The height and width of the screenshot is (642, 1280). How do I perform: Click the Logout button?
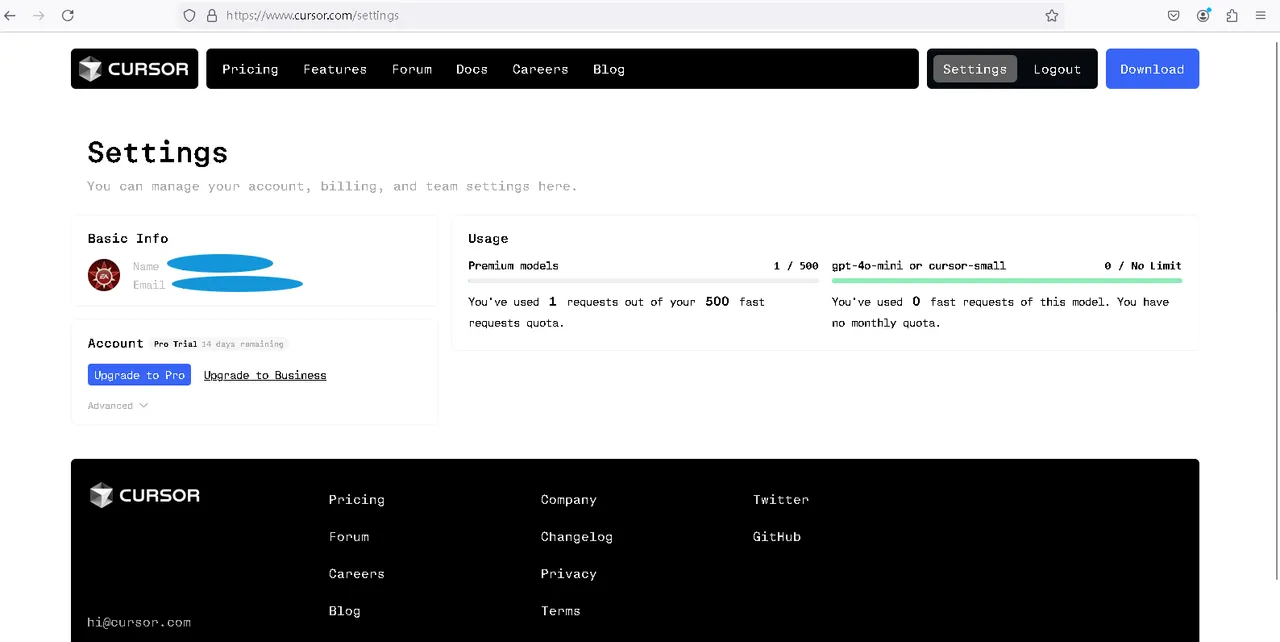pos(1057,69)
